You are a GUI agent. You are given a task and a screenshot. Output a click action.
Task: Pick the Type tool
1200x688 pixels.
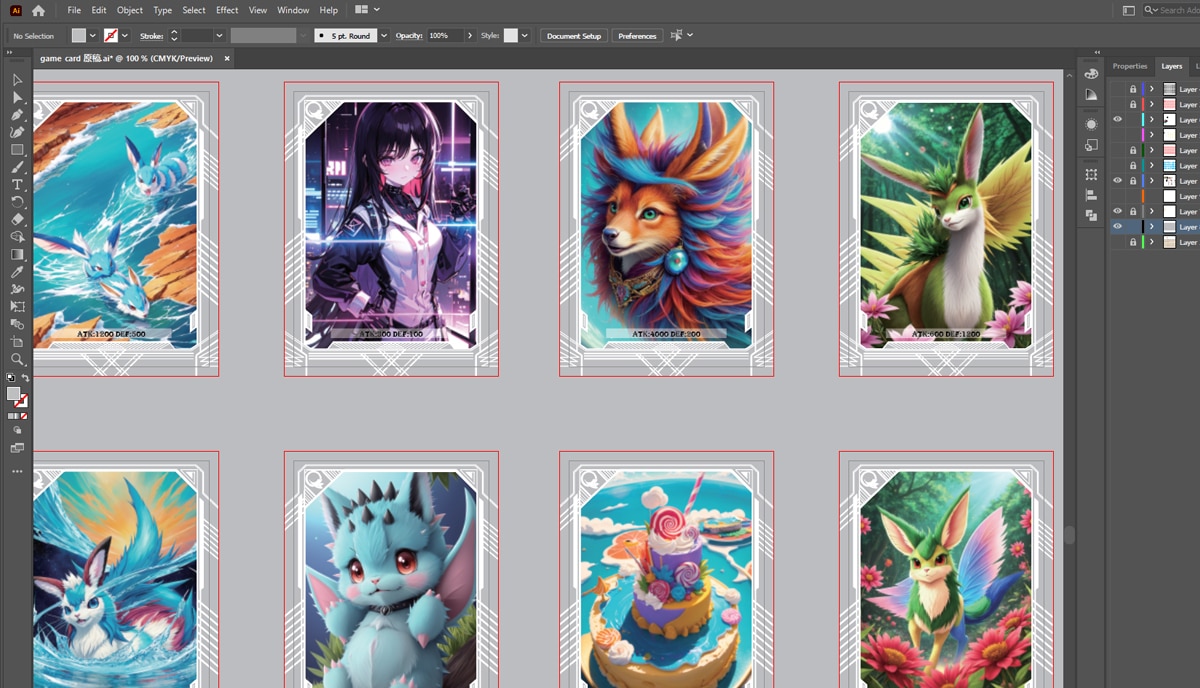tap(17, 185)
